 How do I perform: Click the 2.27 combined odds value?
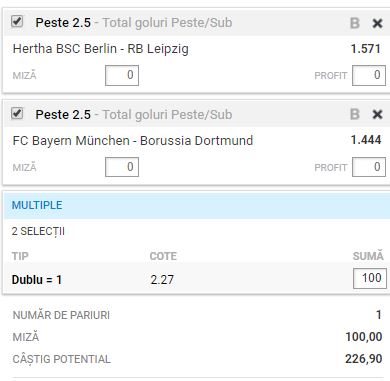point(162,280)
